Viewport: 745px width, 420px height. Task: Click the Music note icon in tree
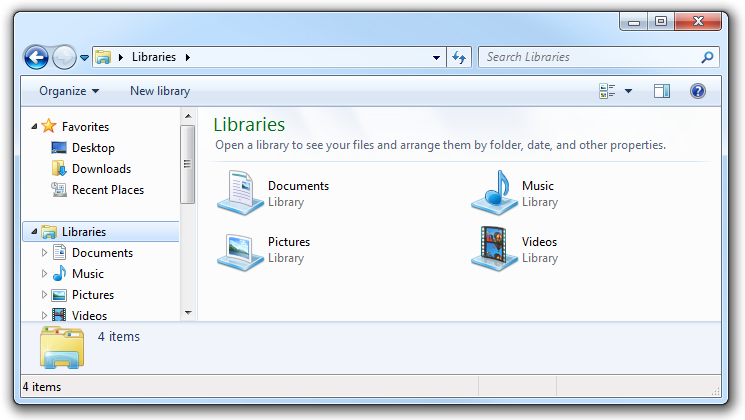click(59, 273)
